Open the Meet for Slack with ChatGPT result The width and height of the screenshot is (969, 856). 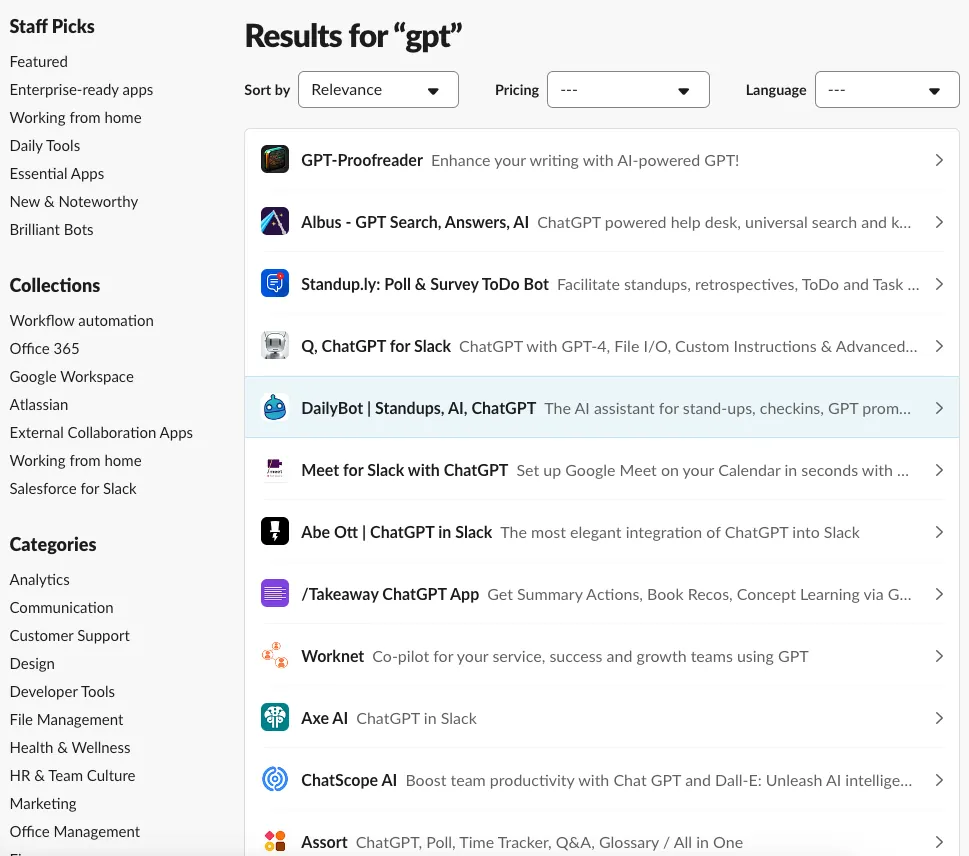(405, 470)
